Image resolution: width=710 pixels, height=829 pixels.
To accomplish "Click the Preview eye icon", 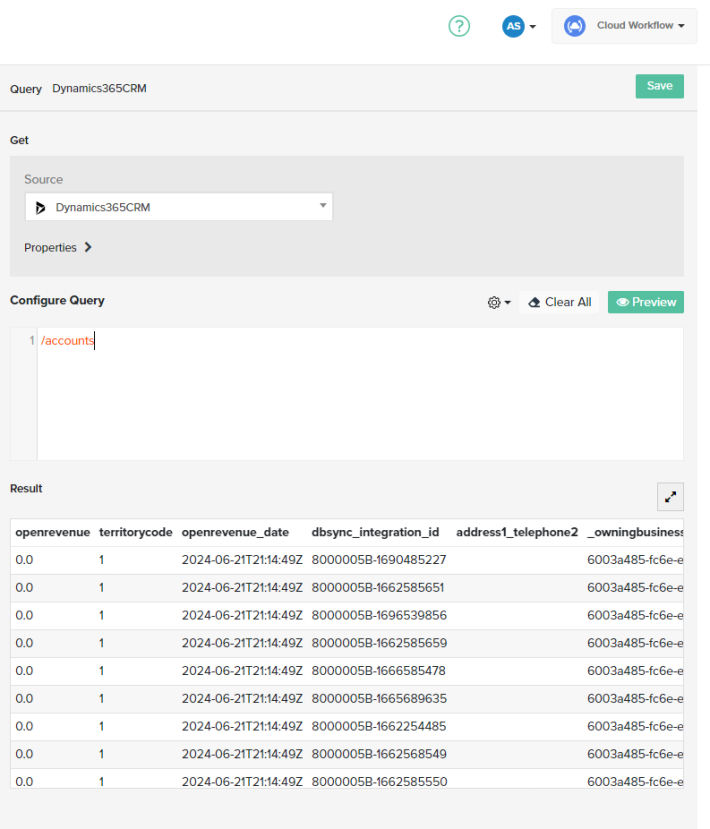I will (625, 302).
